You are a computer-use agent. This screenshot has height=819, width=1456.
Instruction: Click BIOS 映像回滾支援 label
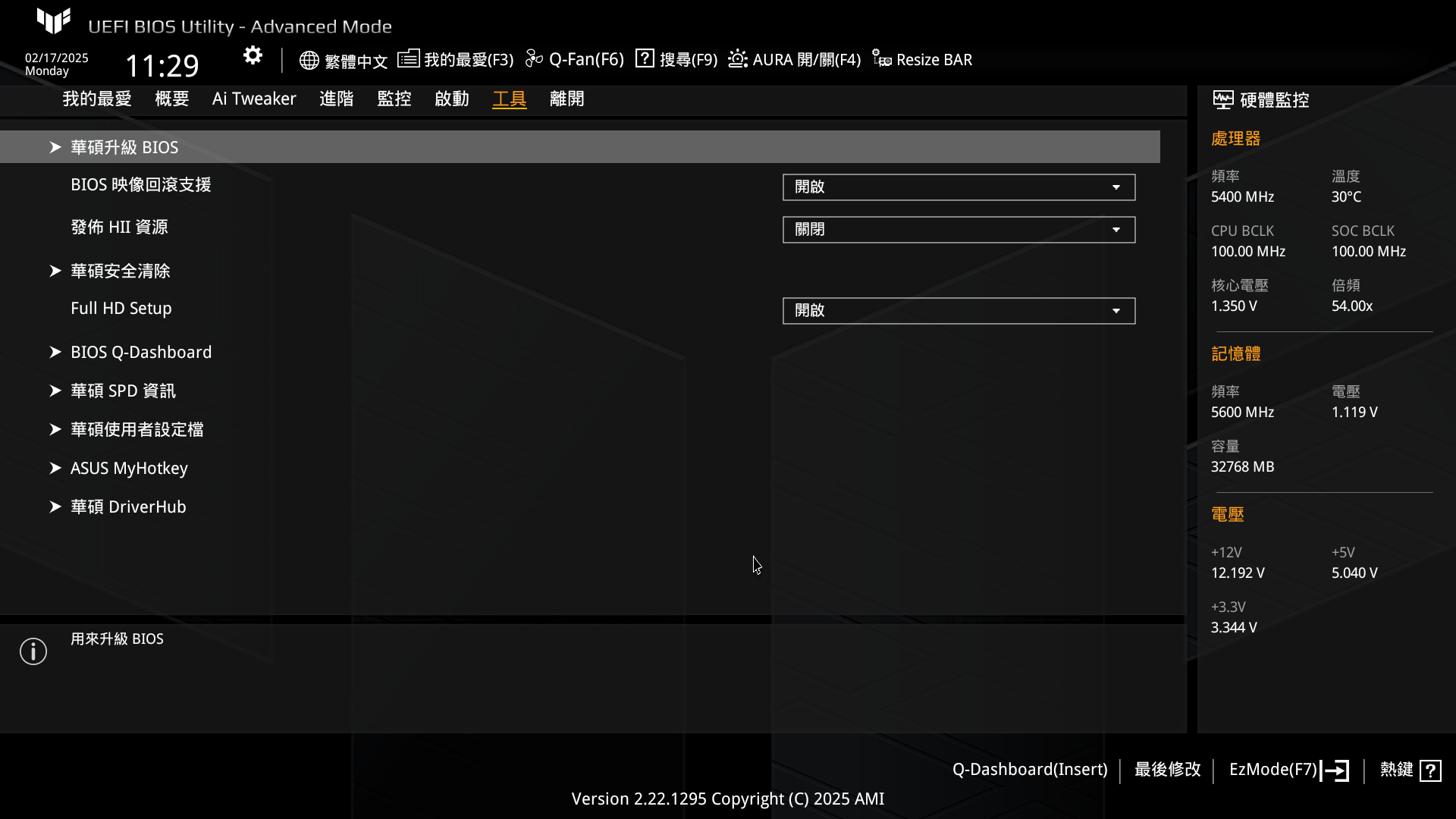[x=141, y=185]
